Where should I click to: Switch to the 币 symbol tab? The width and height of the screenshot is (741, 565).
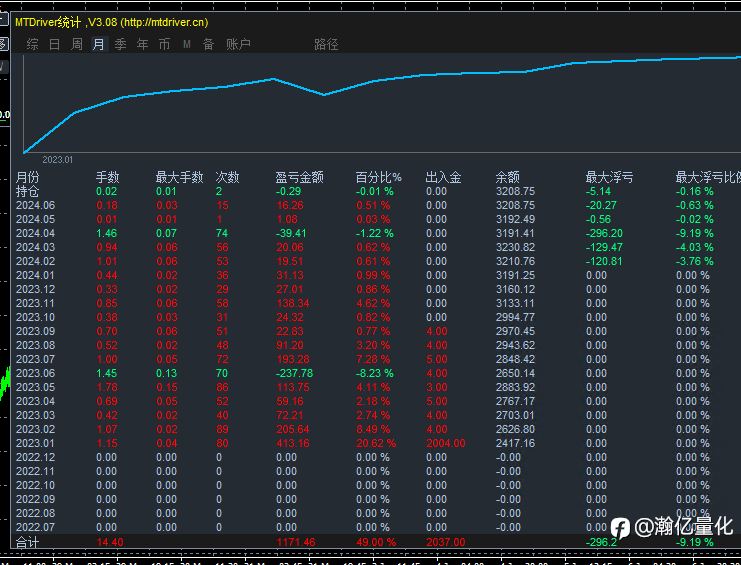click(164, 44)
